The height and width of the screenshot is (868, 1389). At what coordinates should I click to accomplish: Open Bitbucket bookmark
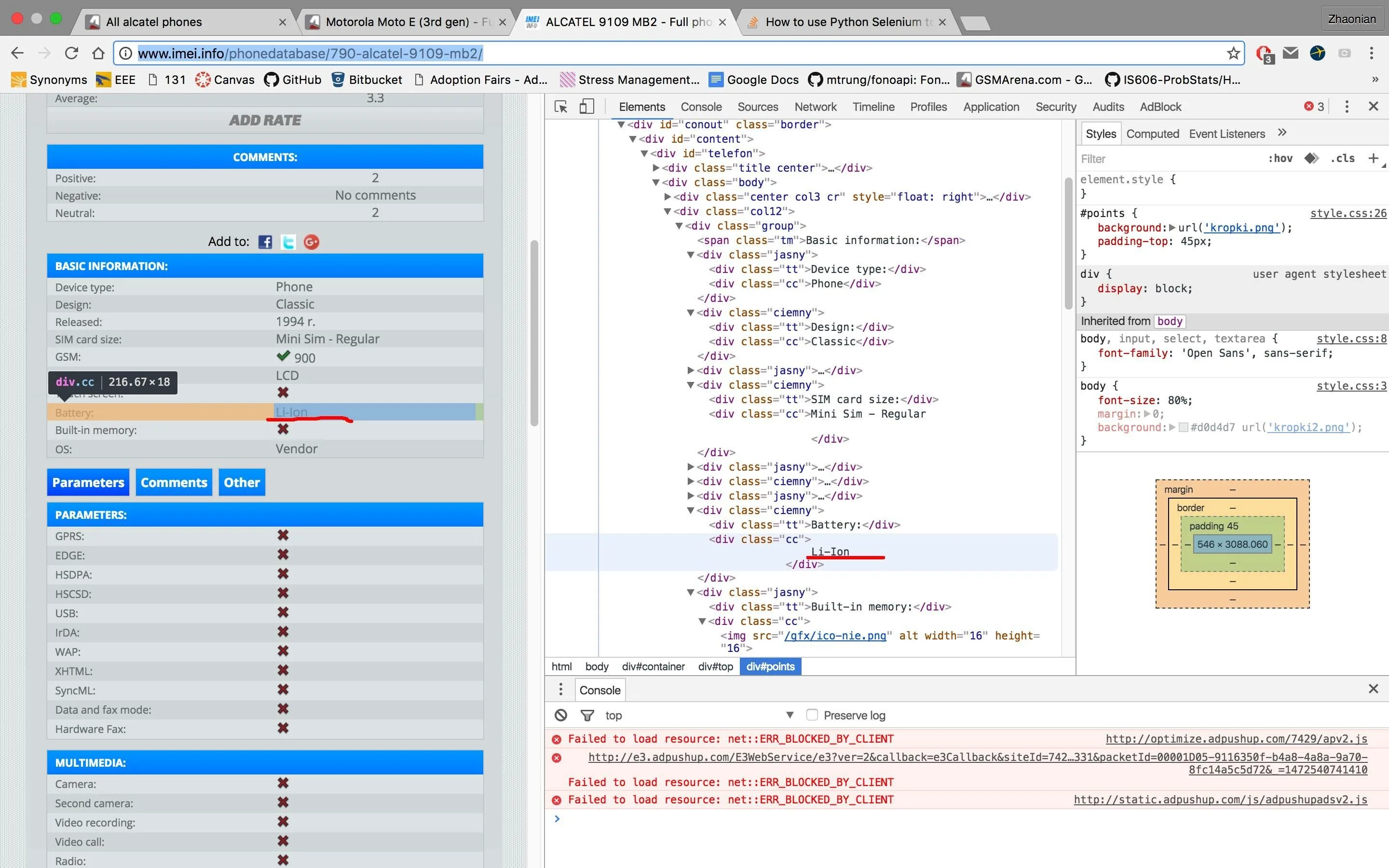tap(367, 79)
